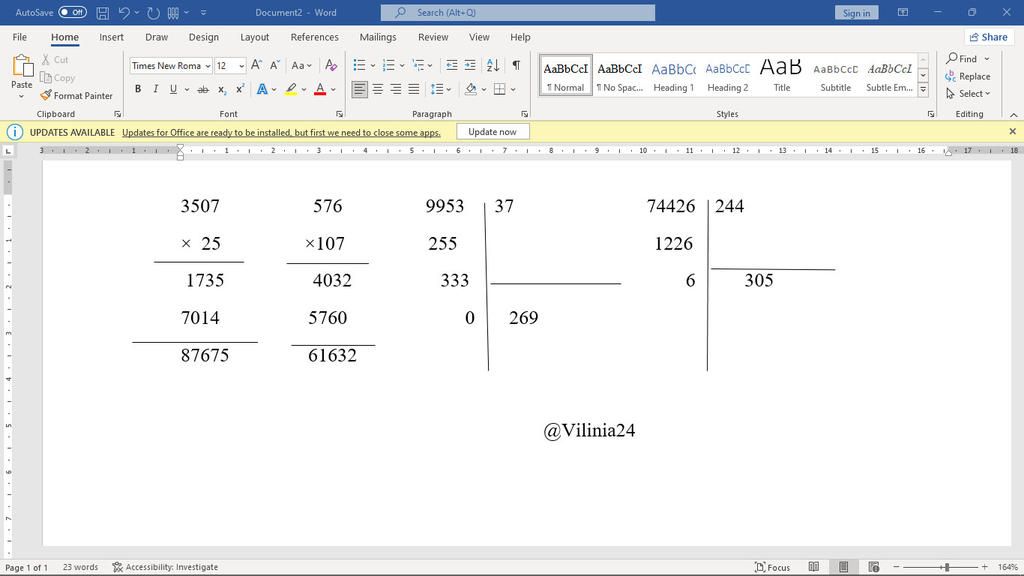Switch to the Layout tab

coord(255,37)
